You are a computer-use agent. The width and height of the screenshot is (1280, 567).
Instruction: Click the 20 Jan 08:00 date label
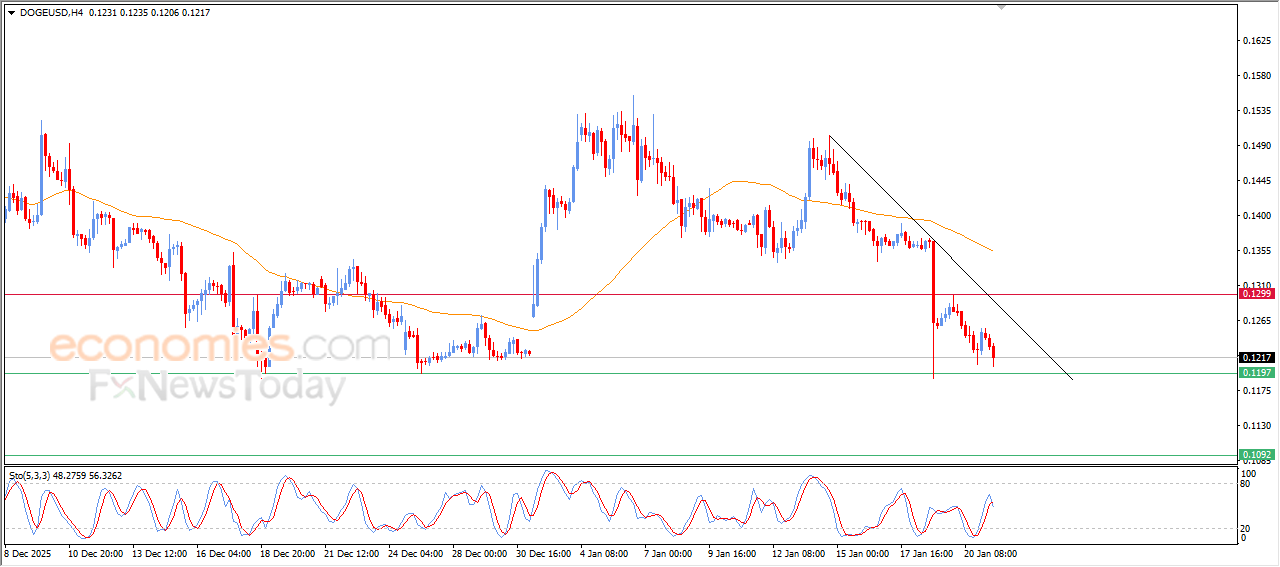(x=990, y=553)
